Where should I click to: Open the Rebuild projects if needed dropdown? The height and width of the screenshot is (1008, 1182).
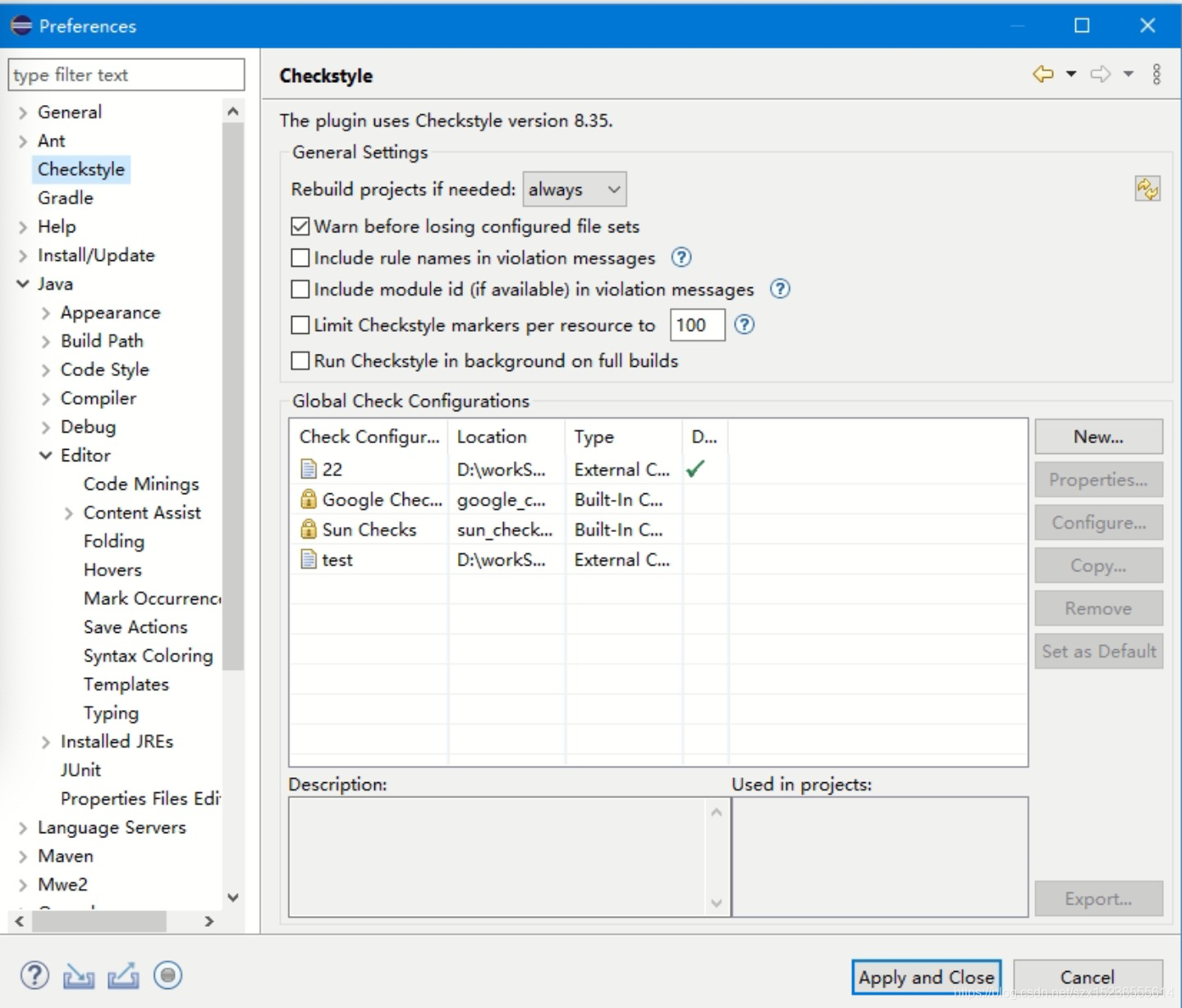click(x=575, y=189)
